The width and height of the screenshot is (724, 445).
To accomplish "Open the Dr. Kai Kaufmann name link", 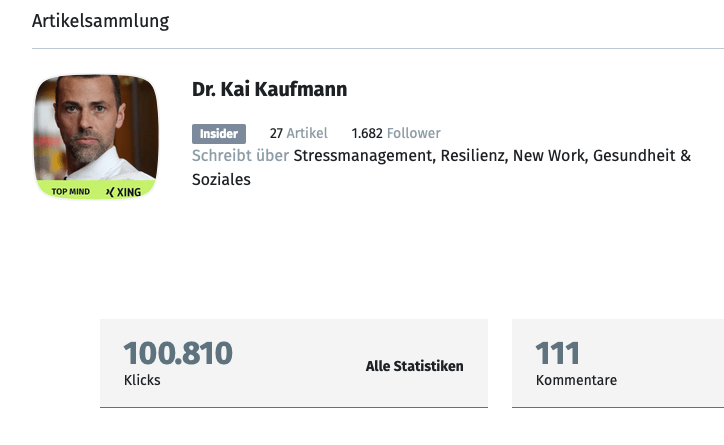I will point(270,90).
